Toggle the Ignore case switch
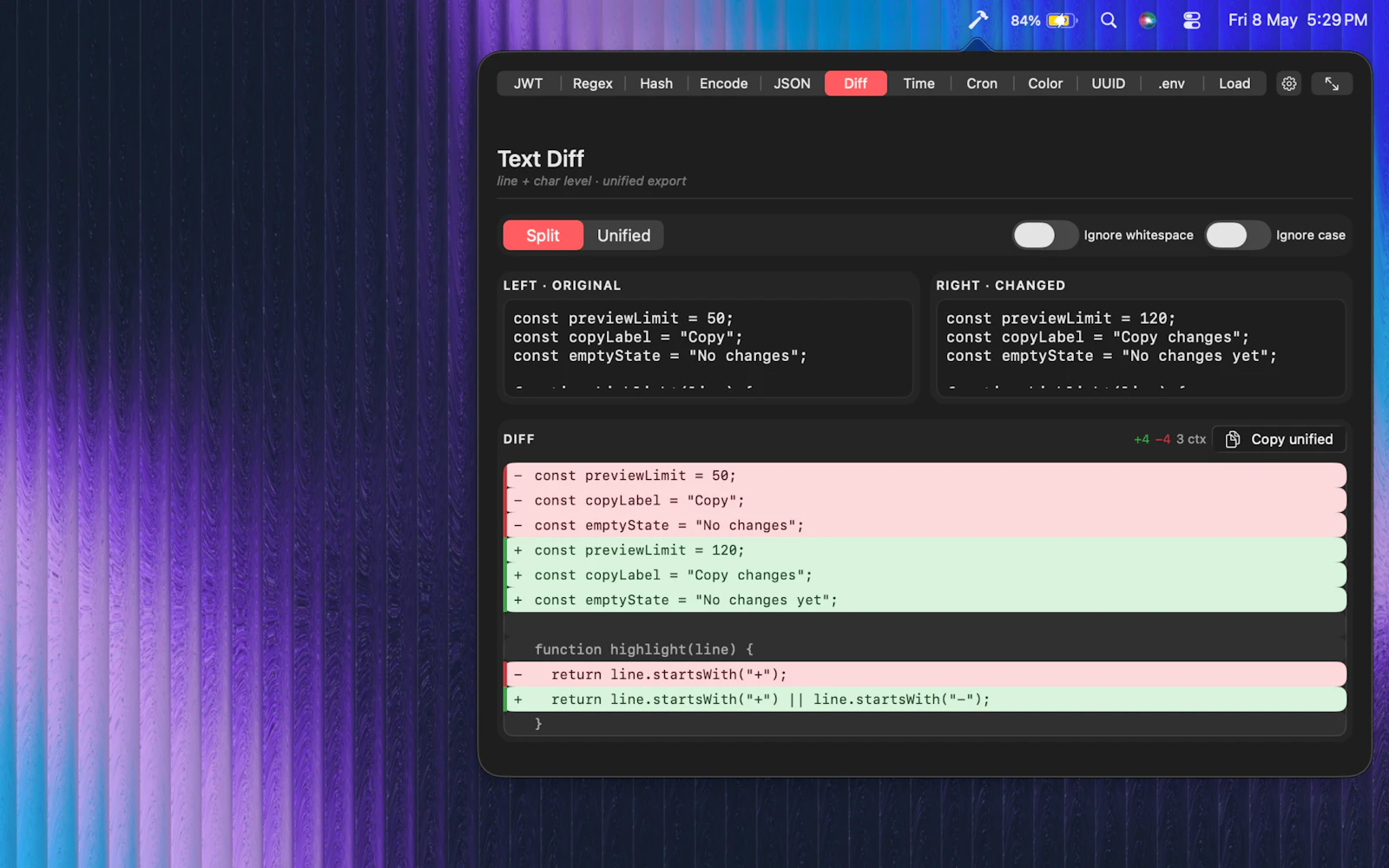Viewport: 1389px width, 868px height. [1238, 235]
